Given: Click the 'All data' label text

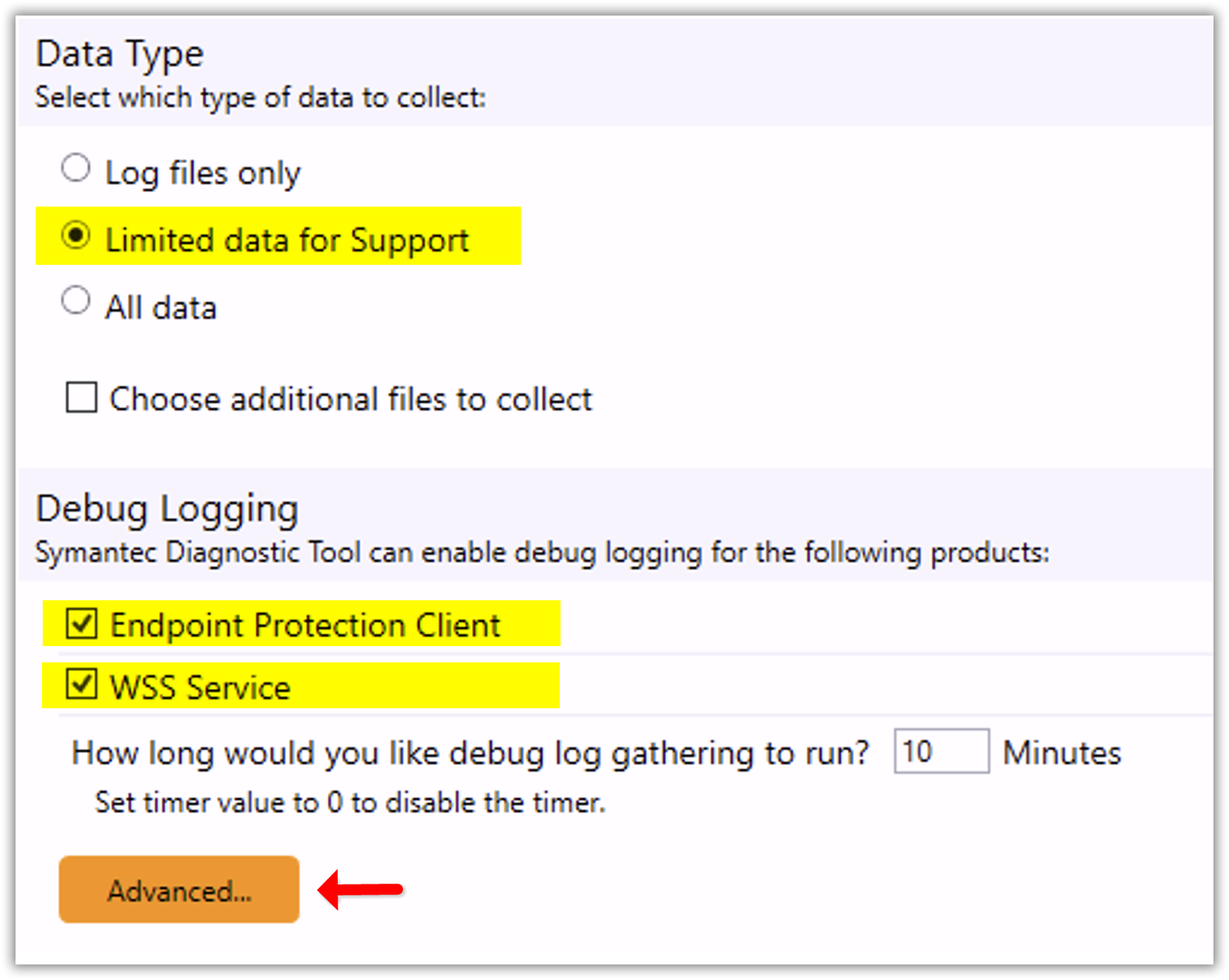Looking at the screenshot, I should [161, 308].
